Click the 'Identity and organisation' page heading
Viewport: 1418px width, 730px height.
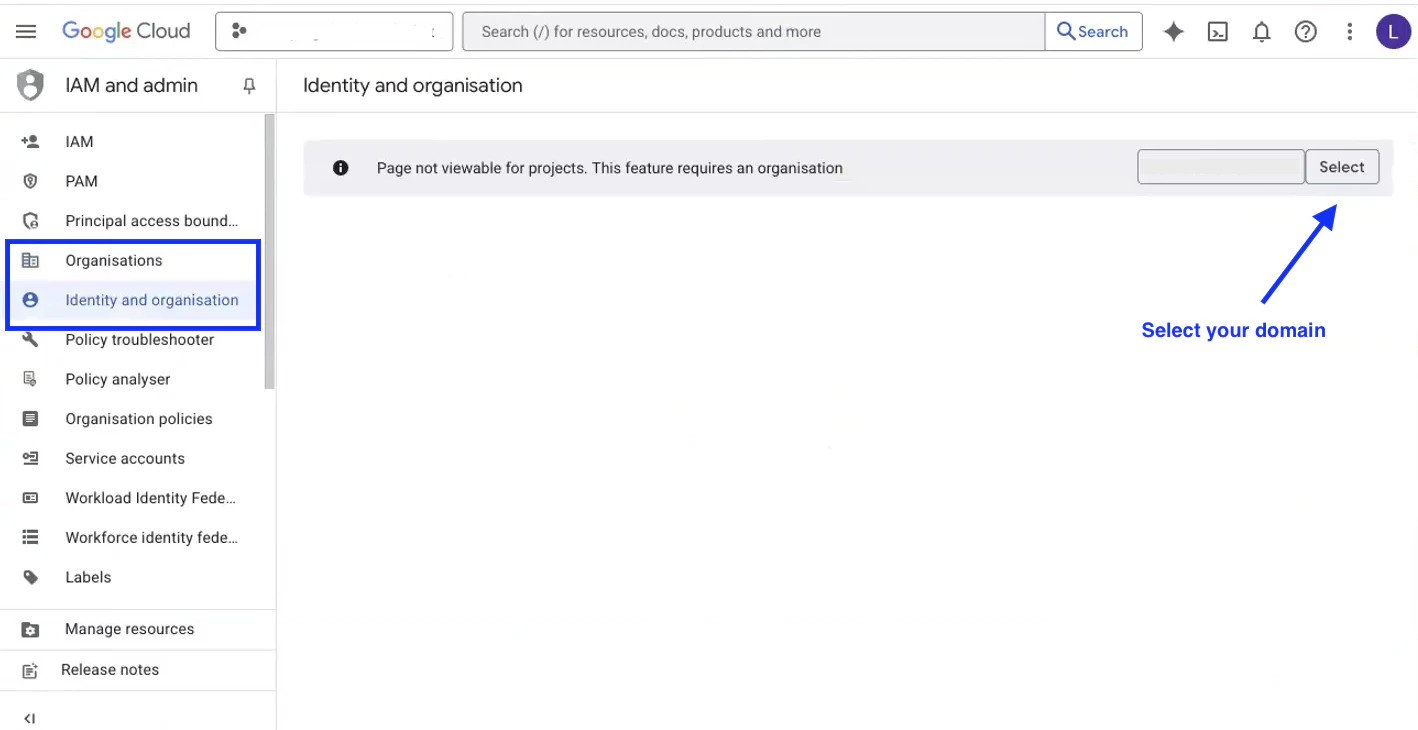point(413,85)
